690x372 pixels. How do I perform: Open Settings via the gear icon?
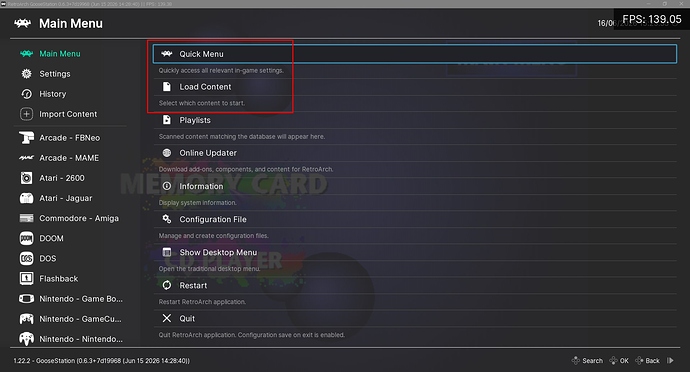[26, 74]
